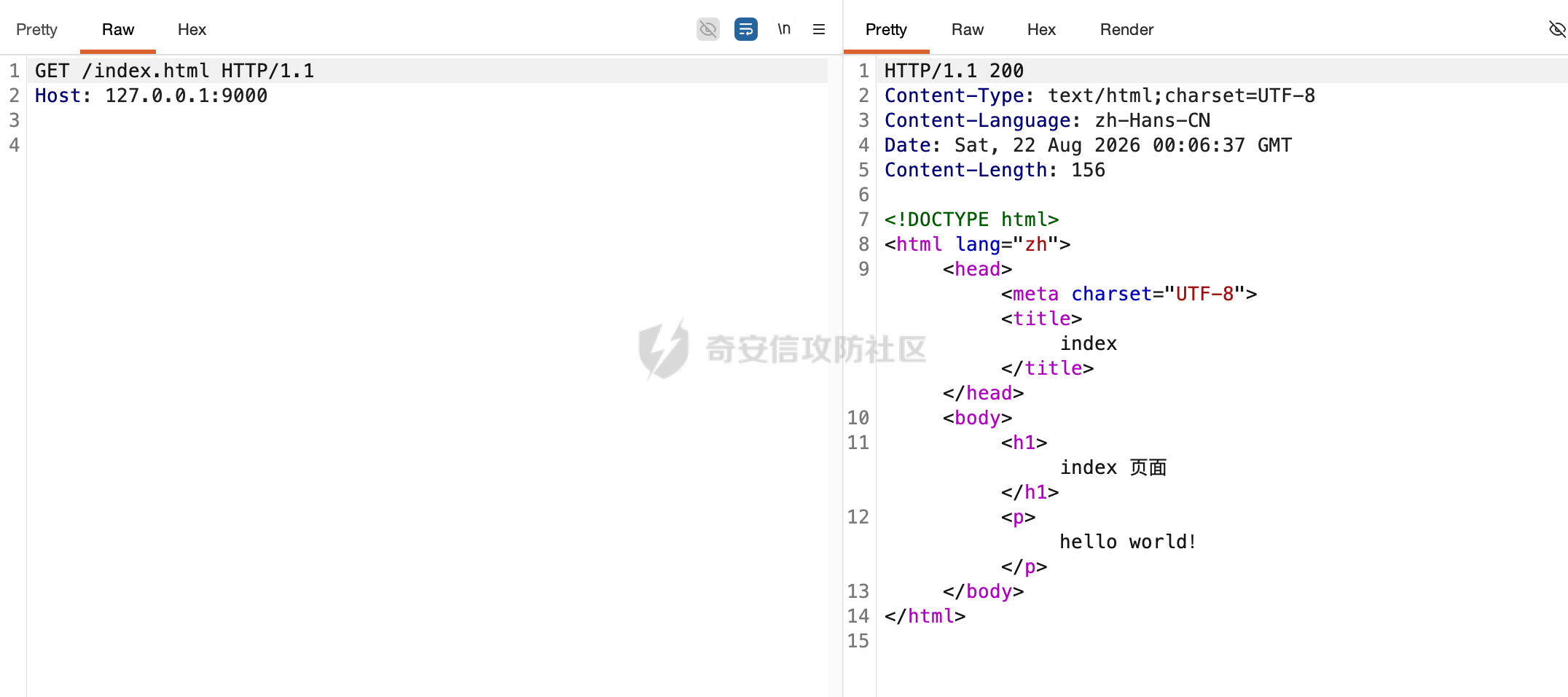This screenshot has width=1568, height=697.
Task: Select the response Pretty tab
Action: click(x=886, y=29)
